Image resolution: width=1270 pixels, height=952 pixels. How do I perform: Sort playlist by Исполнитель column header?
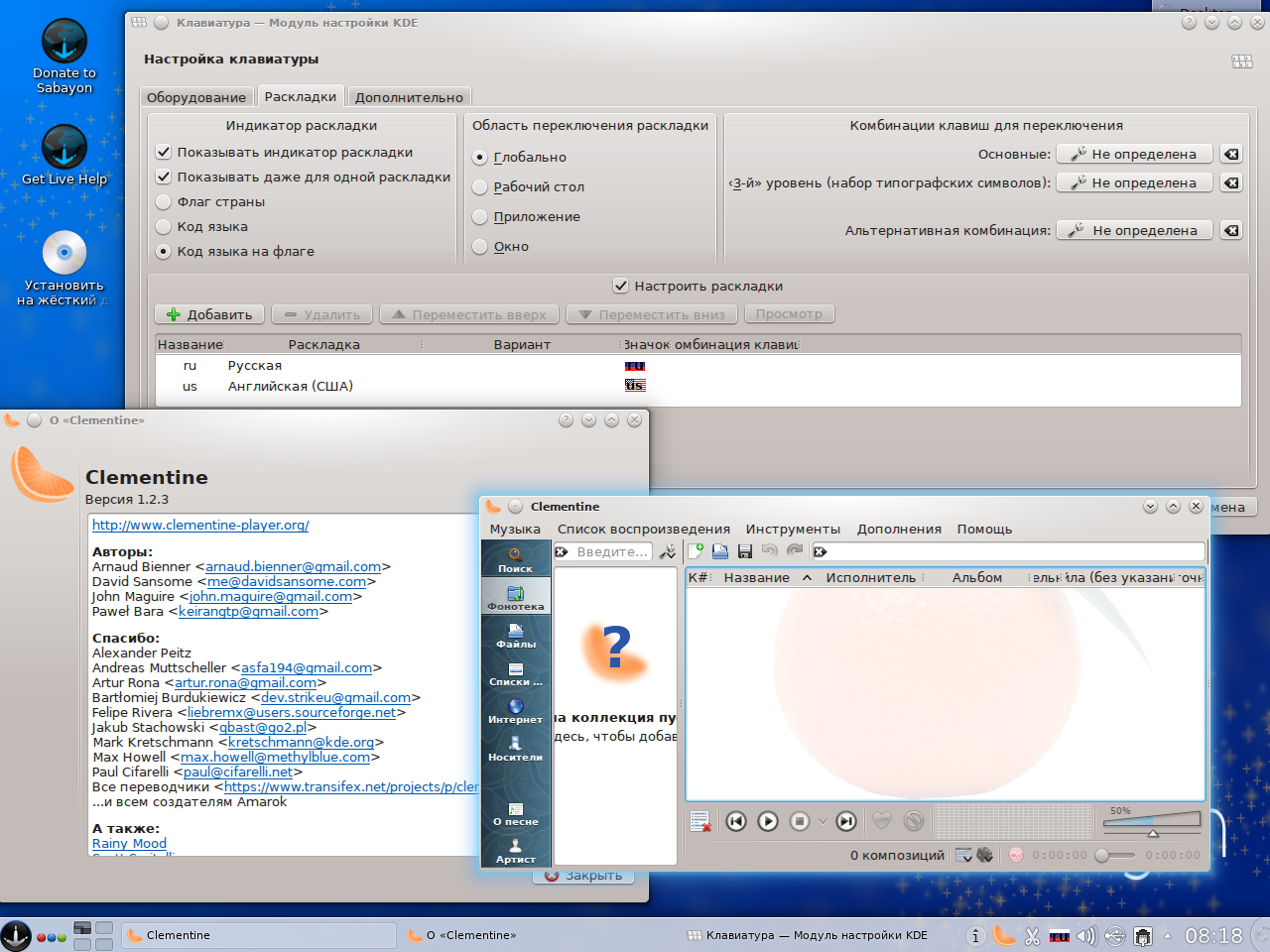coord(871,577)
